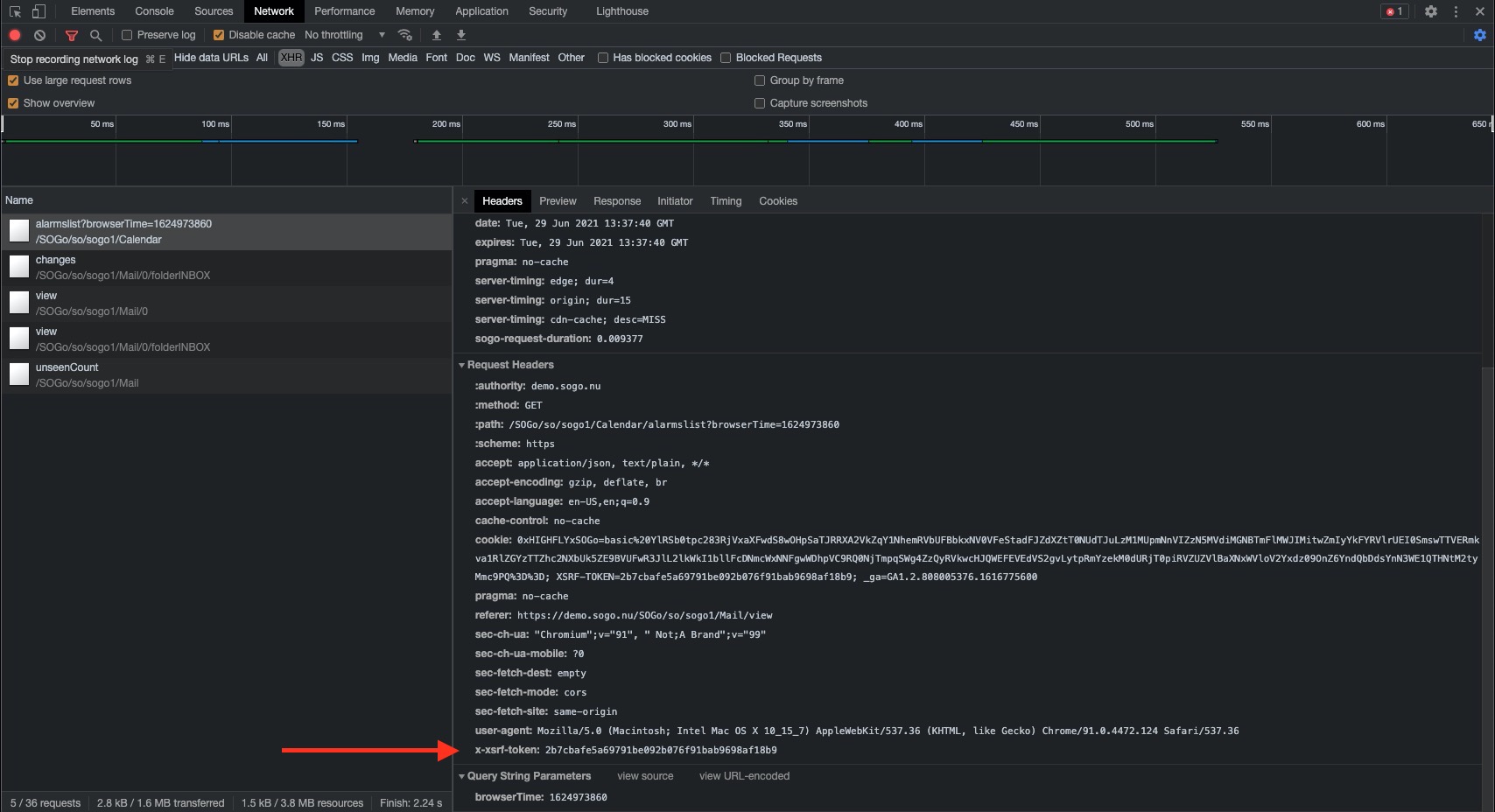
Task: Collapse the Request Headers section
Action: click(x=462, y=365)
